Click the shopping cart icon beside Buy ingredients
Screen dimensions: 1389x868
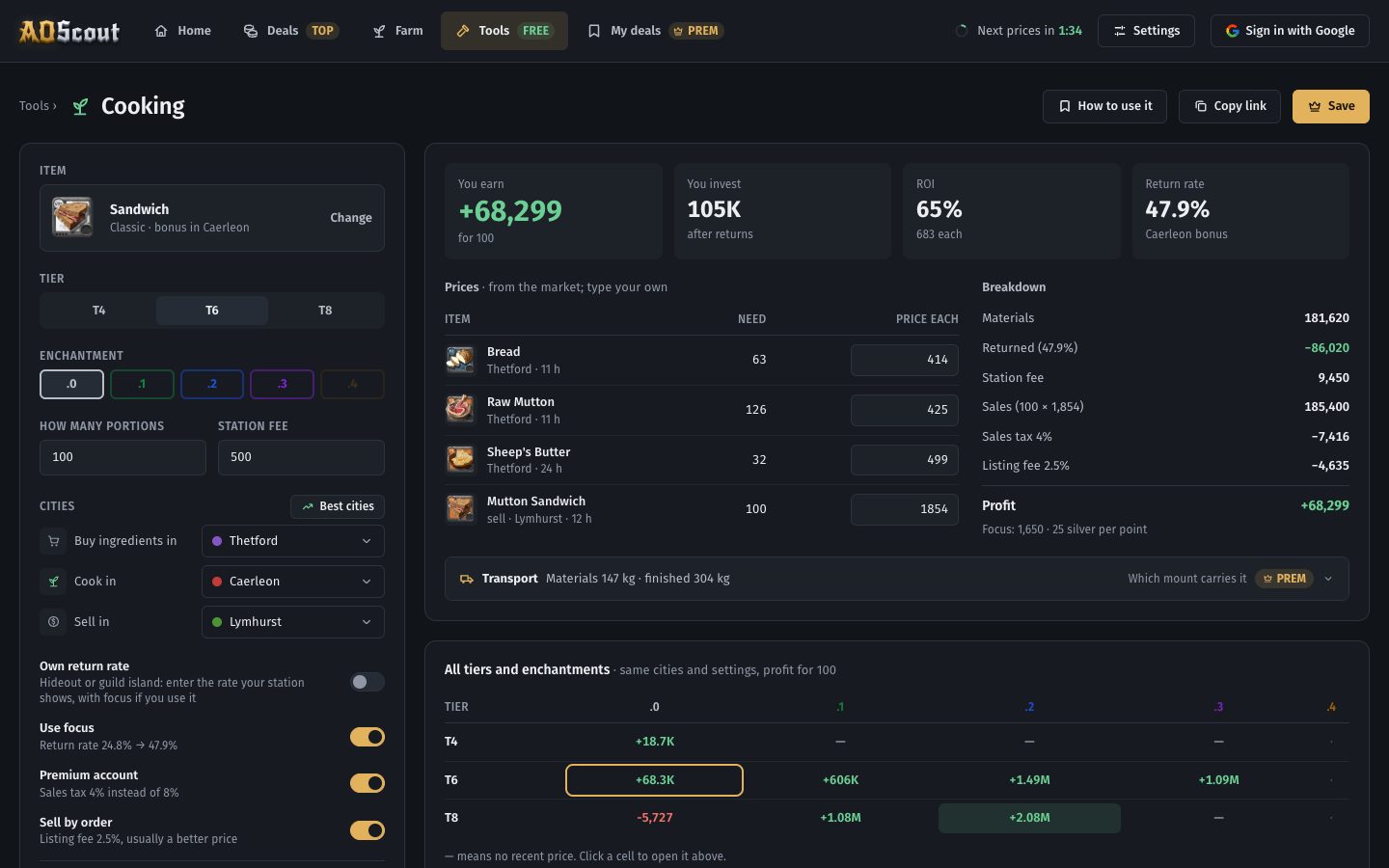click(x=54, y=541)
